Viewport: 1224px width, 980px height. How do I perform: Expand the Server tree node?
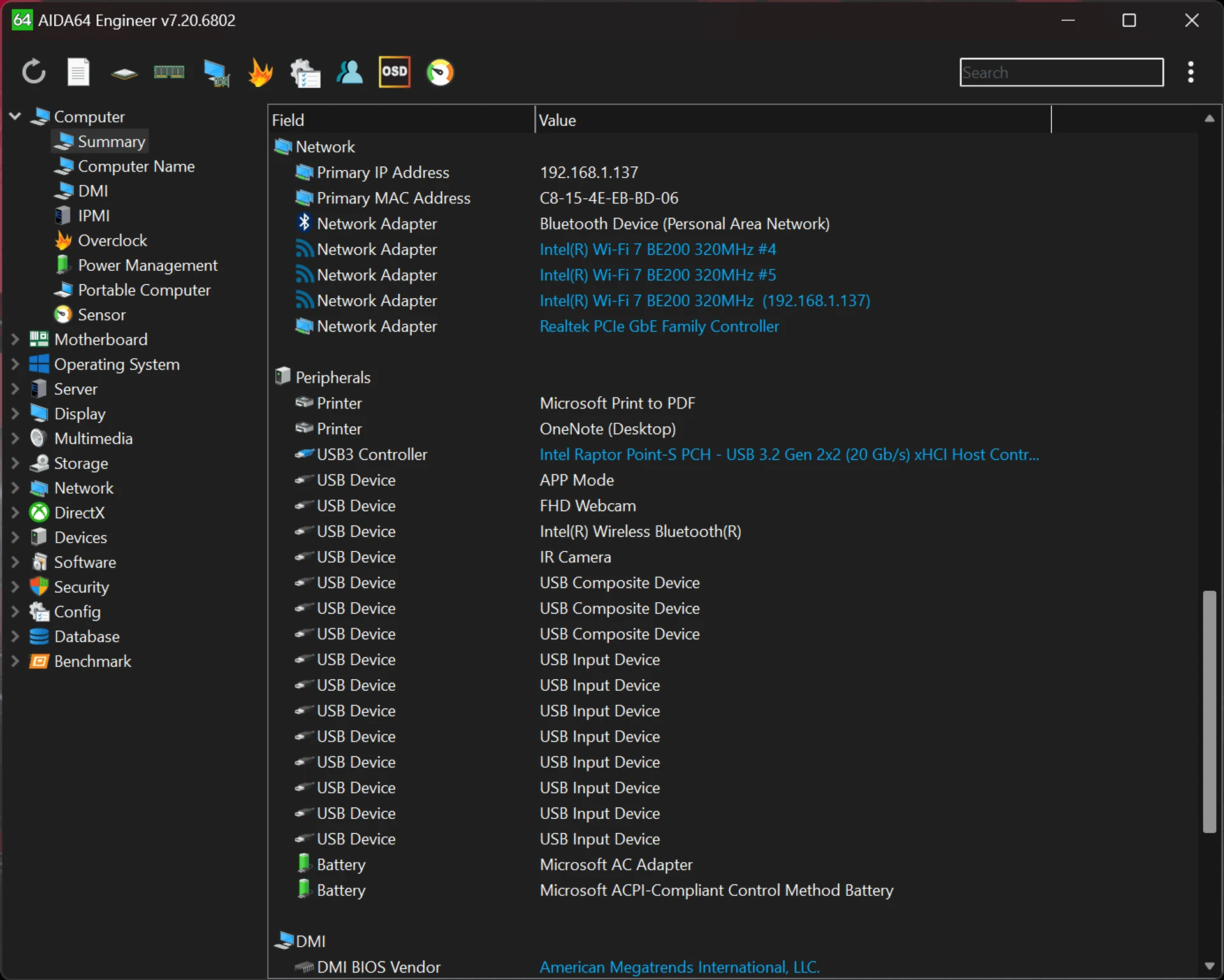point(15,389)
